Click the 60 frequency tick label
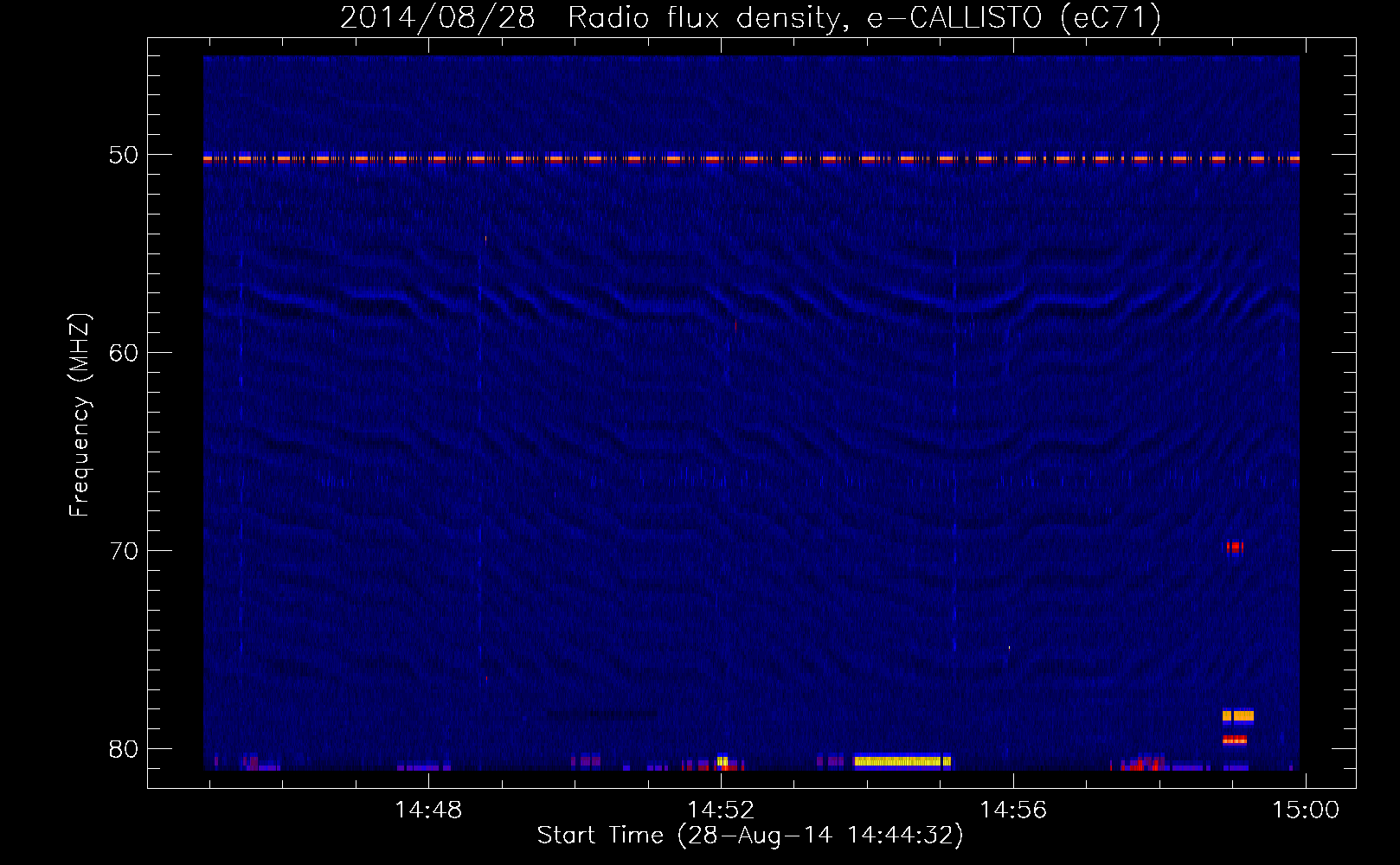 point(124,353)
